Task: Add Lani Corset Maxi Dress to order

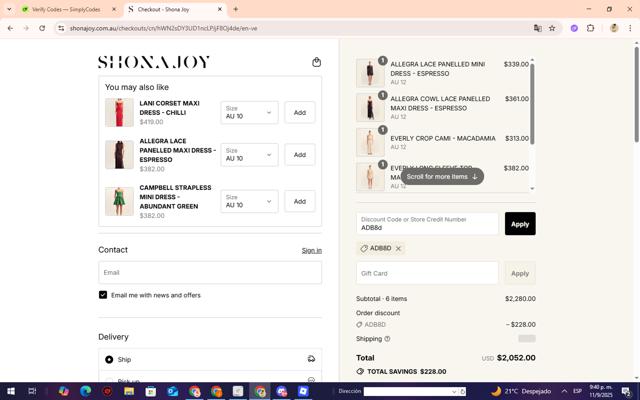Action: coord(300,112)
